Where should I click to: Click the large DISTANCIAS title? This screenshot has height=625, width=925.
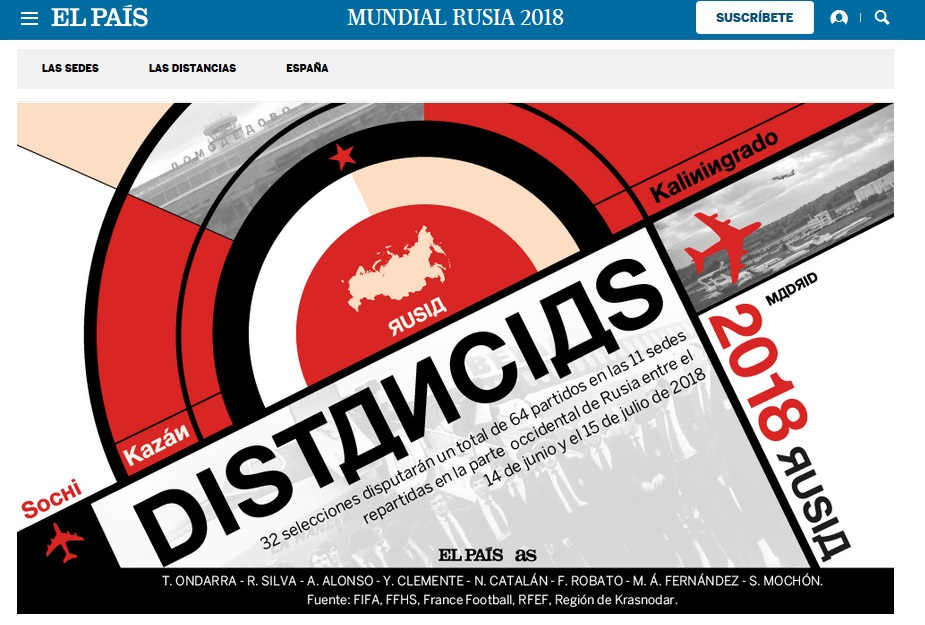pos(398,413)
